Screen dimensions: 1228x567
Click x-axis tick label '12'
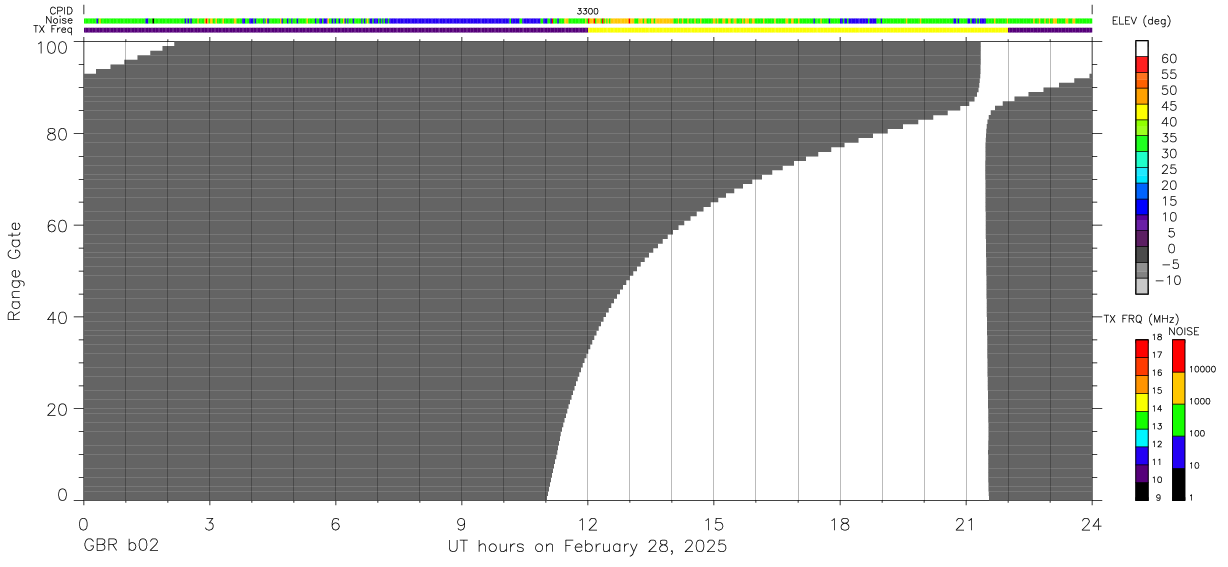click(x=588, y=523)
